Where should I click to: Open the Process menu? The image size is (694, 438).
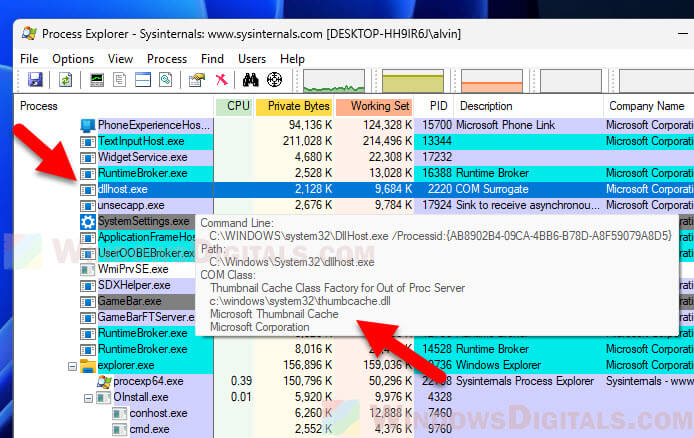point(167,59)
